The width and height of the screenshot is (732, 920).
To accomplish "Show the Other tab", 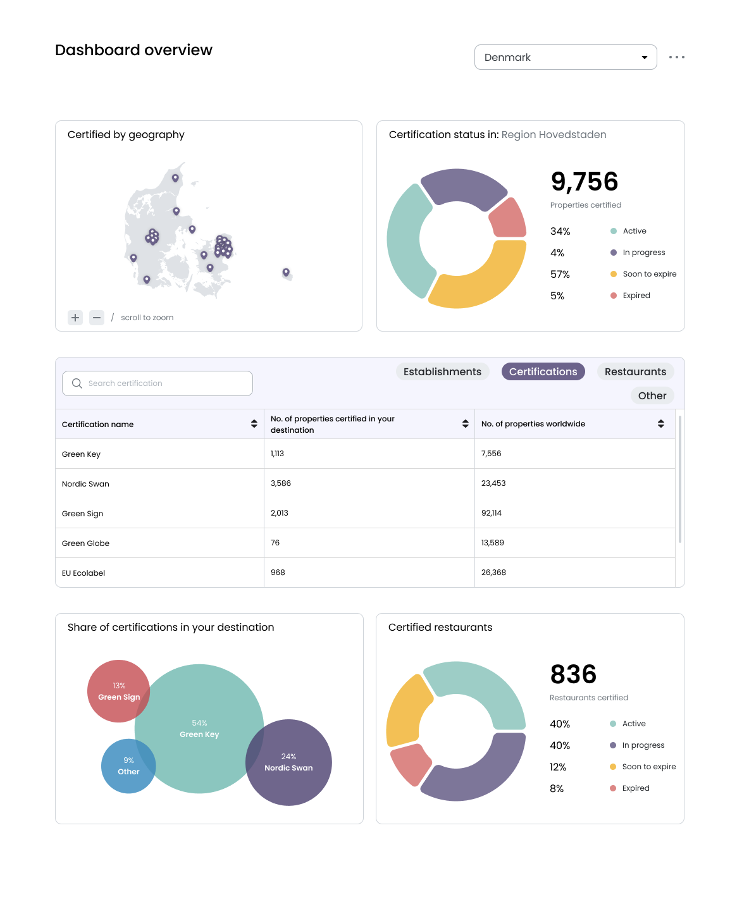I will pyautogui.click(x=652, y=395).
